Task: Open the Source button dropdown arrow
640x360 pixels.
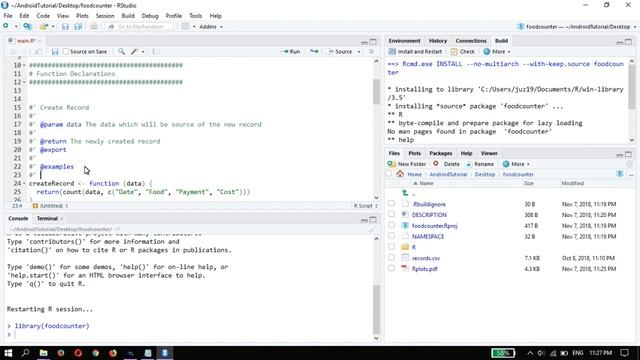Action: click(x=359, y=52)
